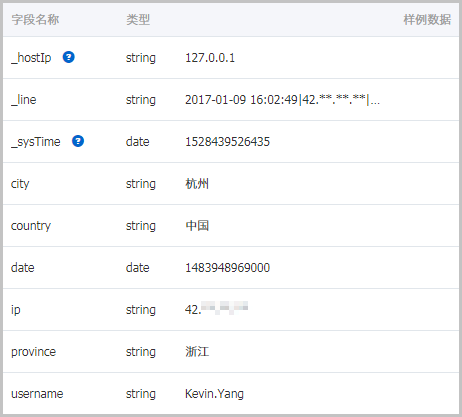Click the help icon beside _sysTime
462x417 pixels.
click(78, 141)
